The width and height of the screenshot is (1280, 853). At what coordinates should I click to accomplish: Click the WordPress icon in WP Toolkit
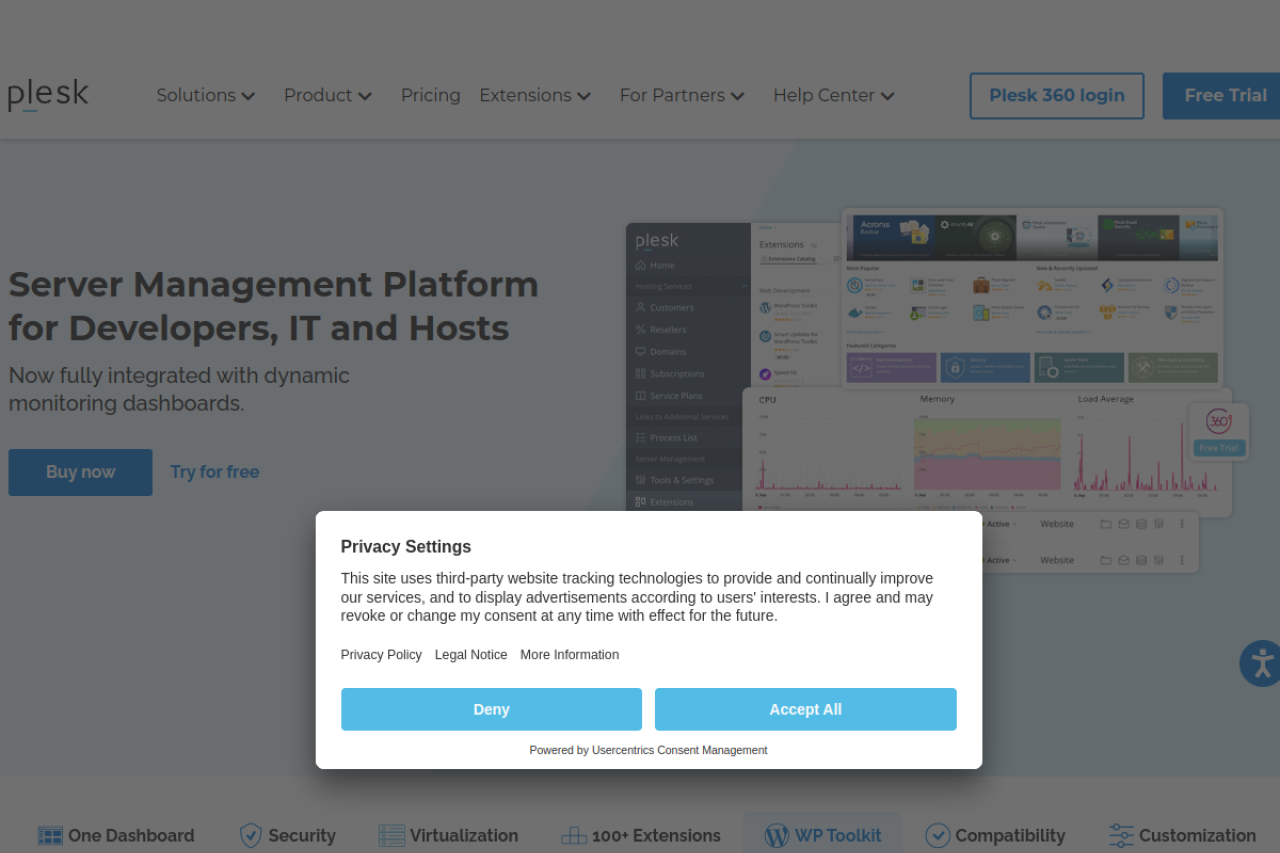[x=776, y=835]
